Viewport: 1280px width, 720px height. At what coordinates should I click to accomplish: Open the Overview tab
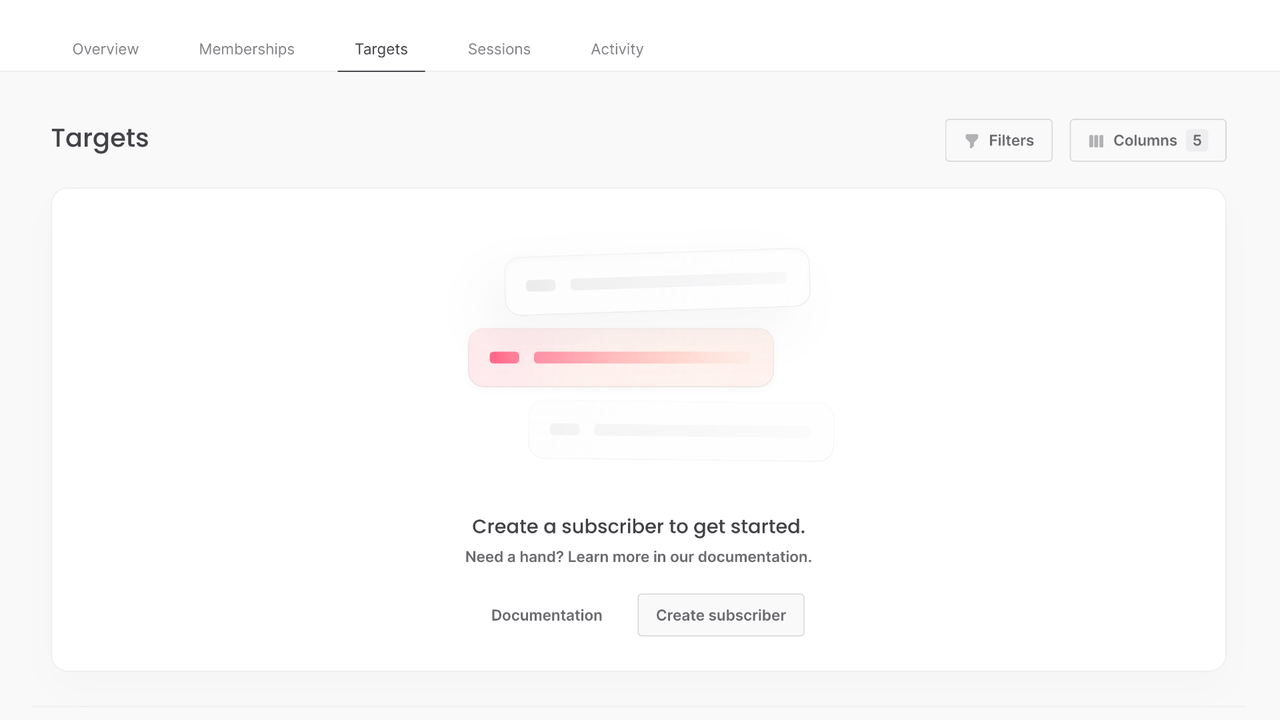pyautogui.click(x=105, y=49)
